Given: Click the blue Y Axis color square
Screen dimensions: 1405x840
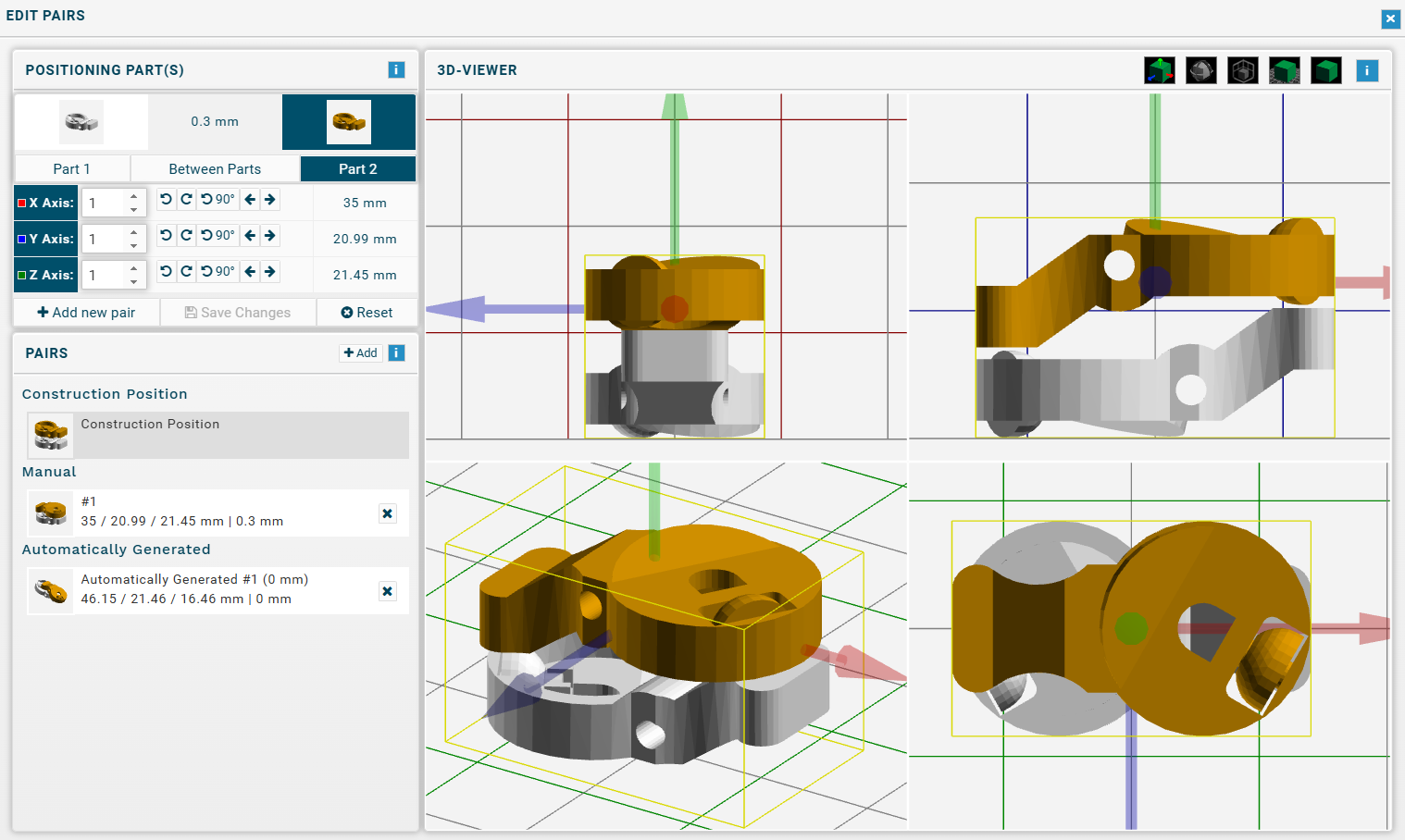Looking at the screenshot, I should click(x=21, y=239).
